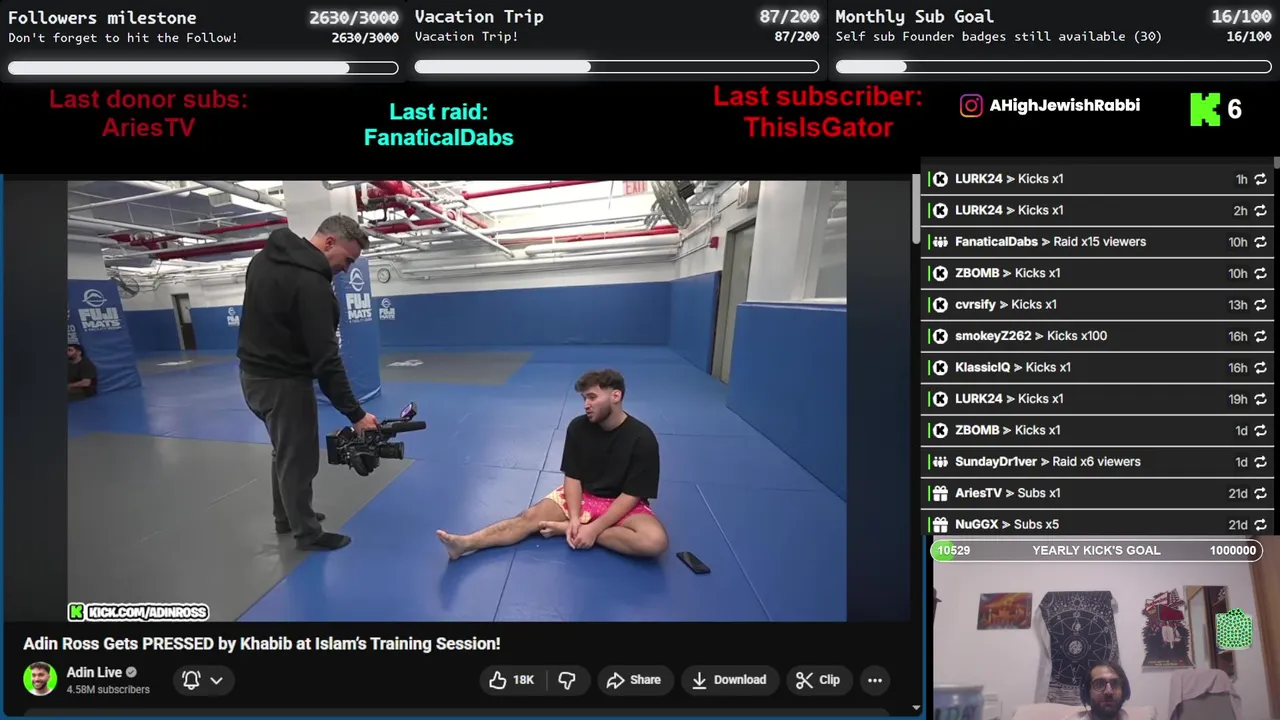Click the Share arrow button

[634, 680]
